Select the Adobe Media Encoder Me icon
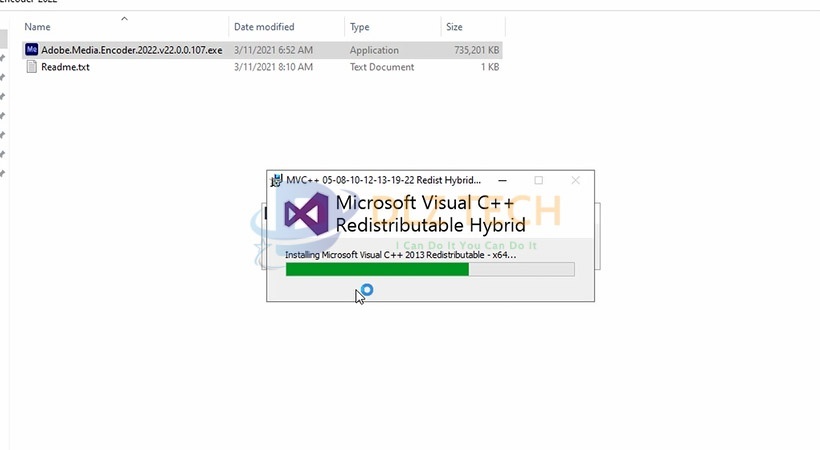This screenshot has width=820, height=450. pos(31,50)
